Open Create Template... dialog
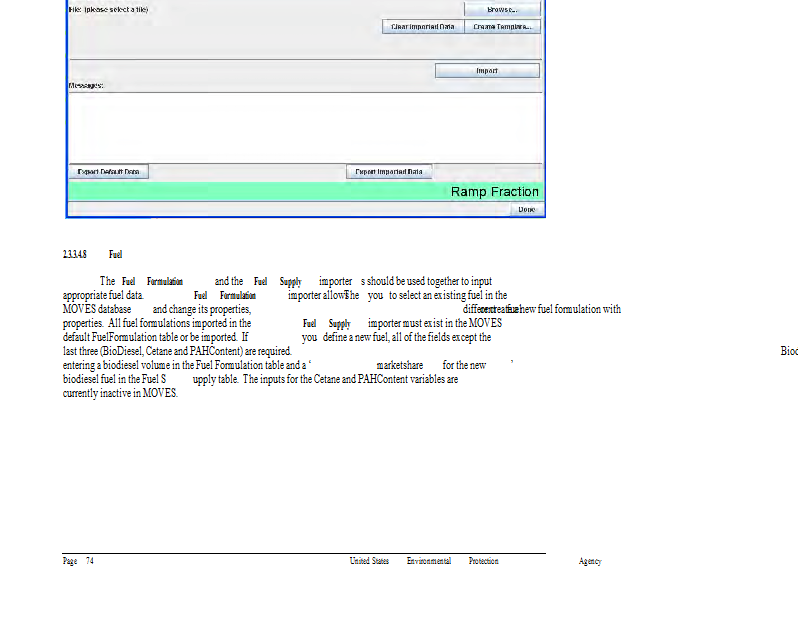The image size is (800, 618). (x=502, y=27)
